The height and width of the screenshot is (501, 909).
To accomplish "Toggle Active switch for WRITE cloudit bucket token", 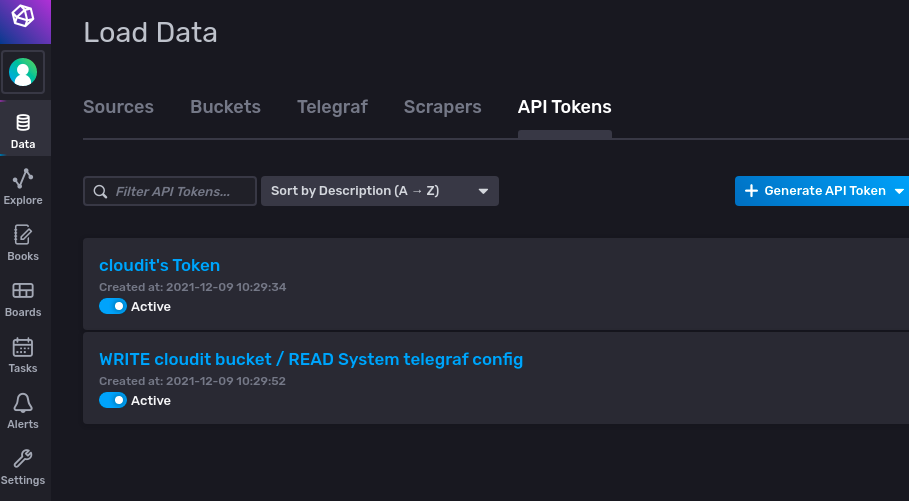I will point(113,400).
